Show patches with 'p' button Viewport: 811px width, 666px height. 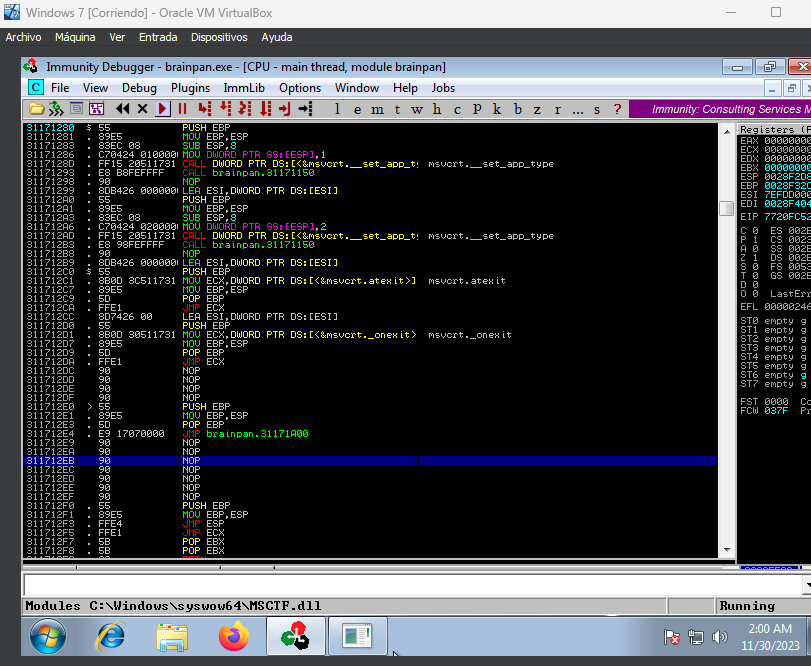(477, 109)
